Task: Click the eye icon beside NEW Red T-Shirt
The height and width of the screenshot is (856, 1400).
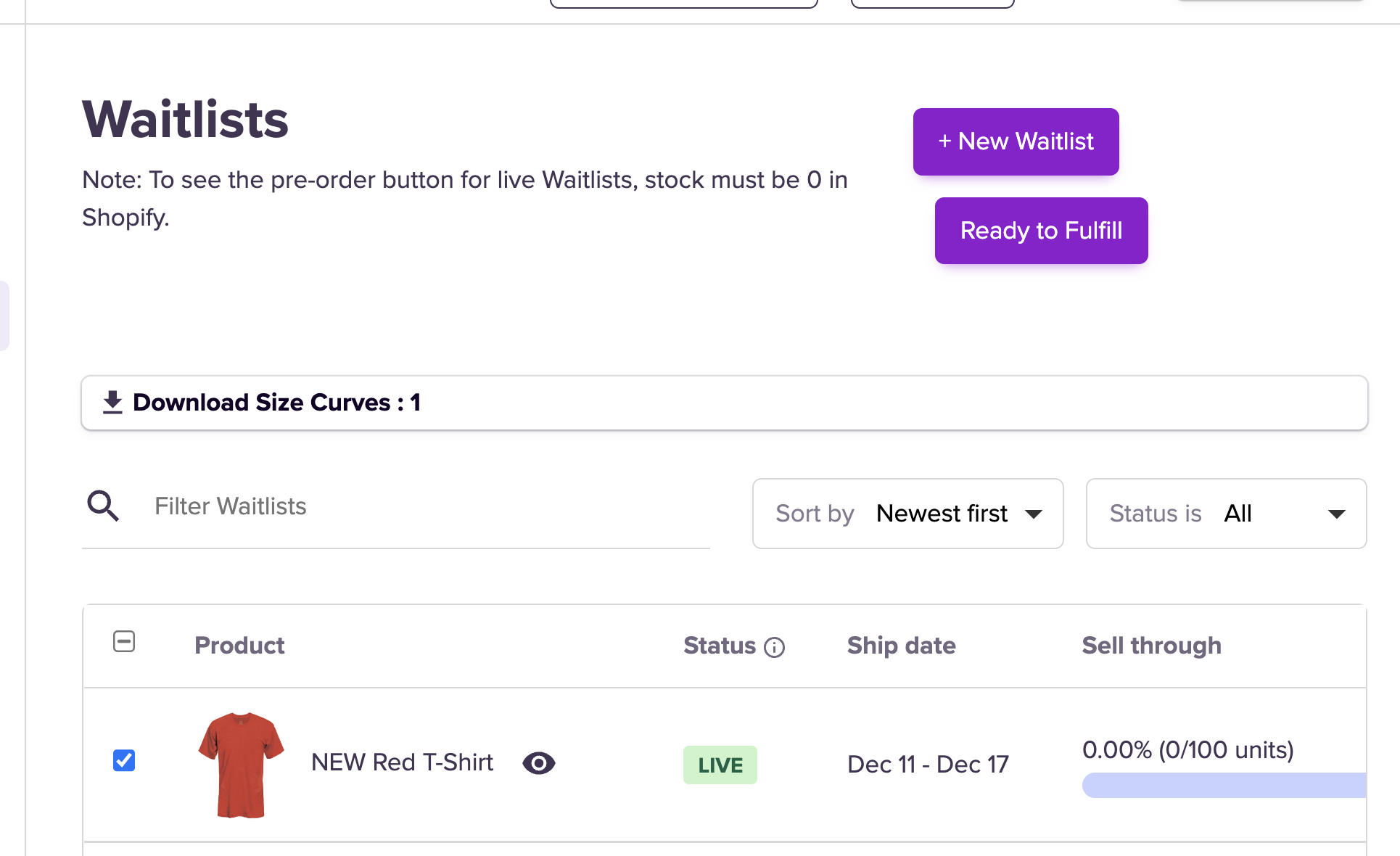Action: click(x=539, y=763)
